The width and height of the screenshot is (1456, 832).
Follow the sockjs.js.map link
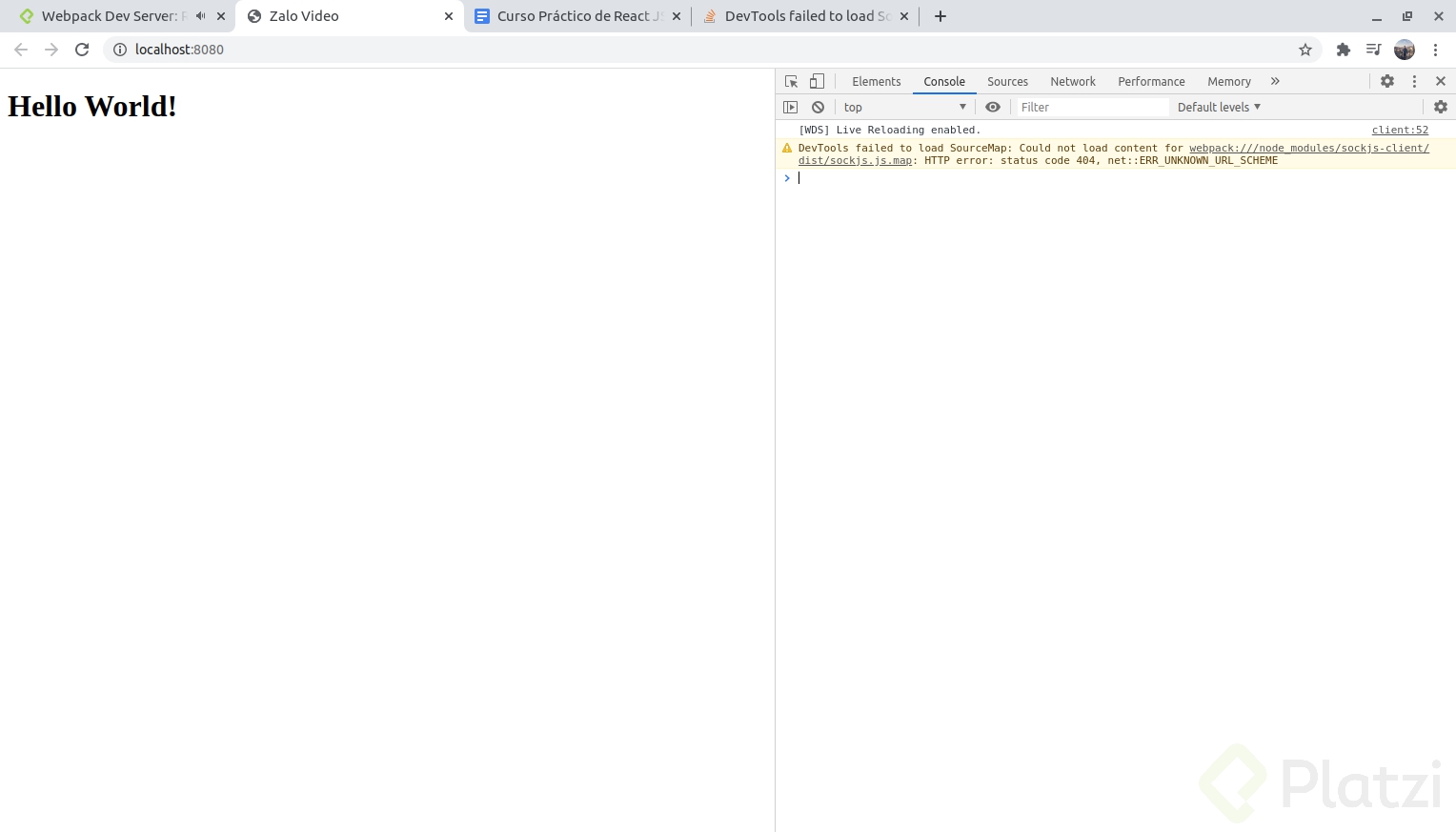[x=854, y=160]
